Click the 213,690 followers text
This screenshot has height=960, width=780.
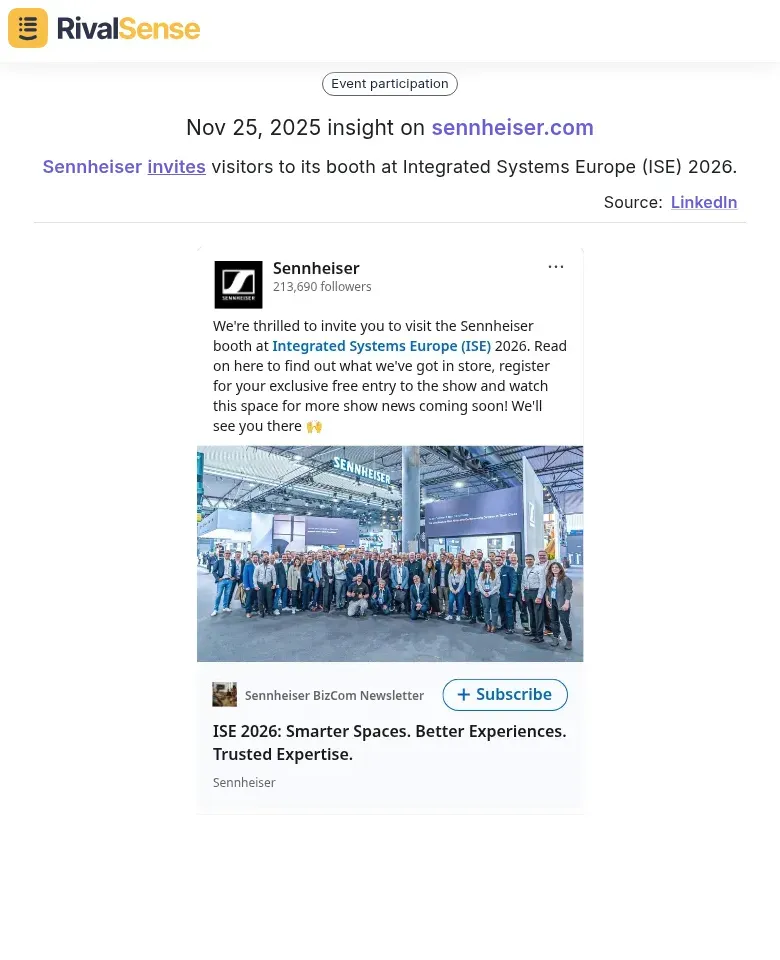click(x=322, y=287)
